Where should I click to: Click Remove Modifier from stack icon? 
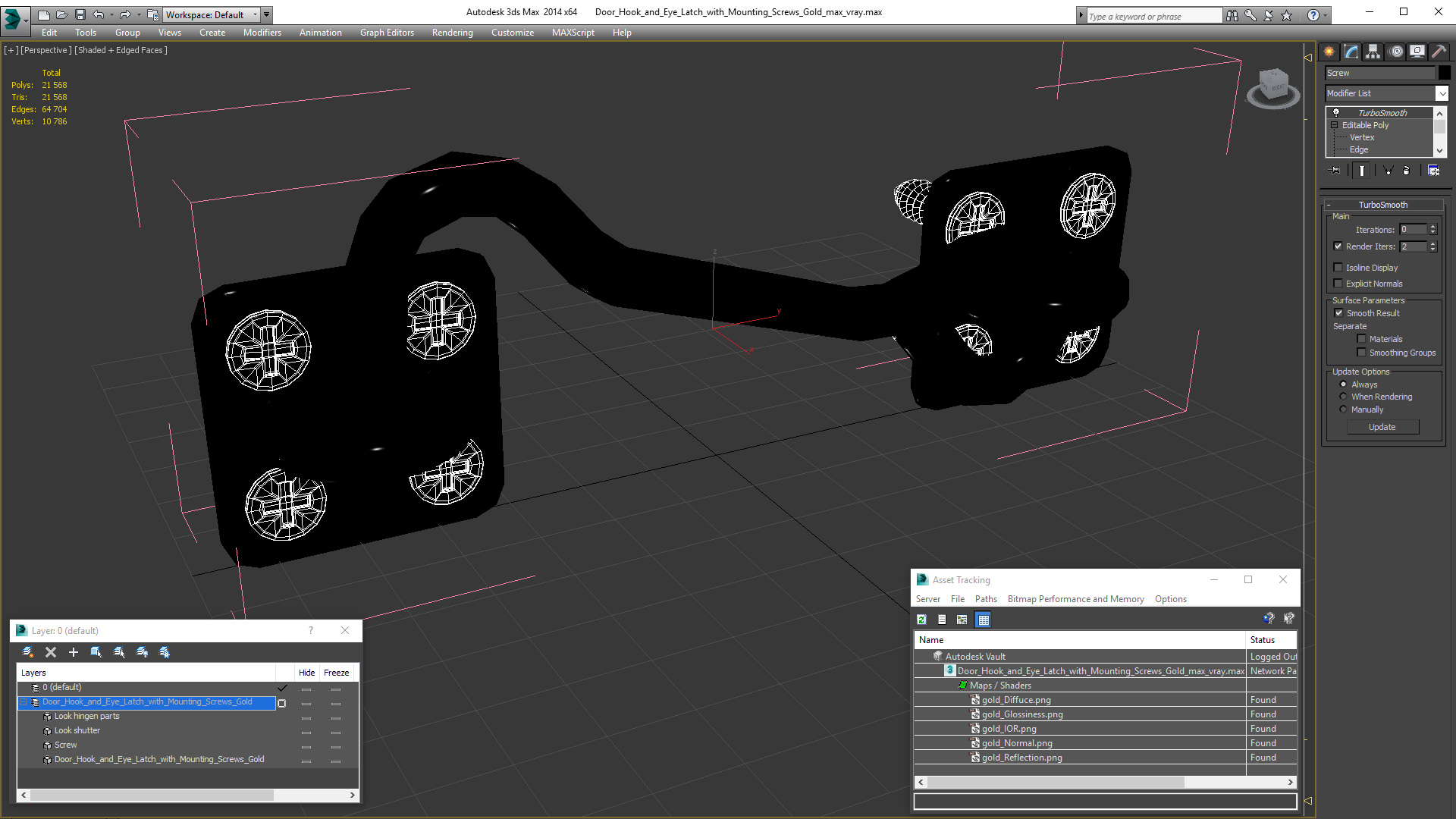1407,171
